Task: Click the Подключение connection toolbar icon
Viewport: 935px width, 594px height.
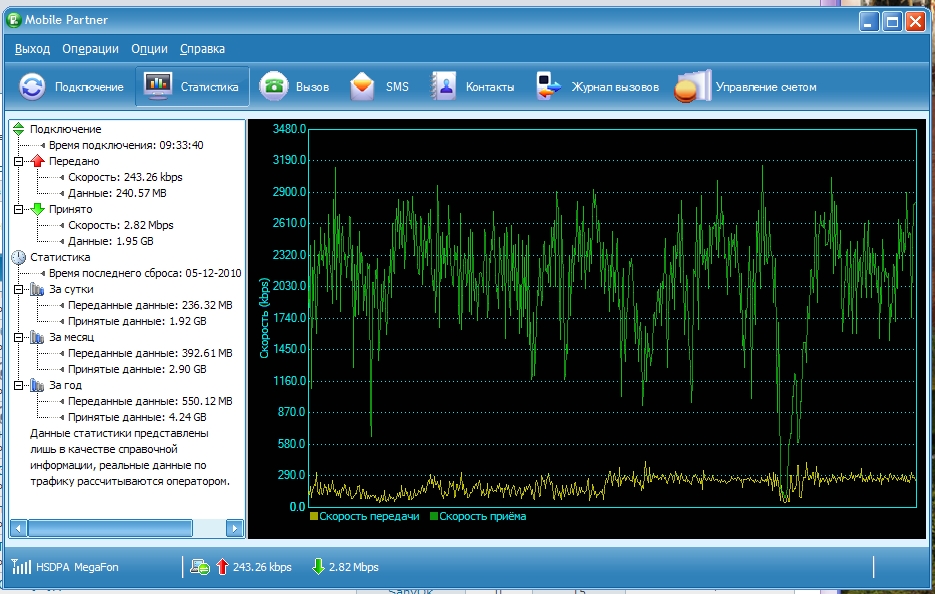Action: tap(32, 87)
